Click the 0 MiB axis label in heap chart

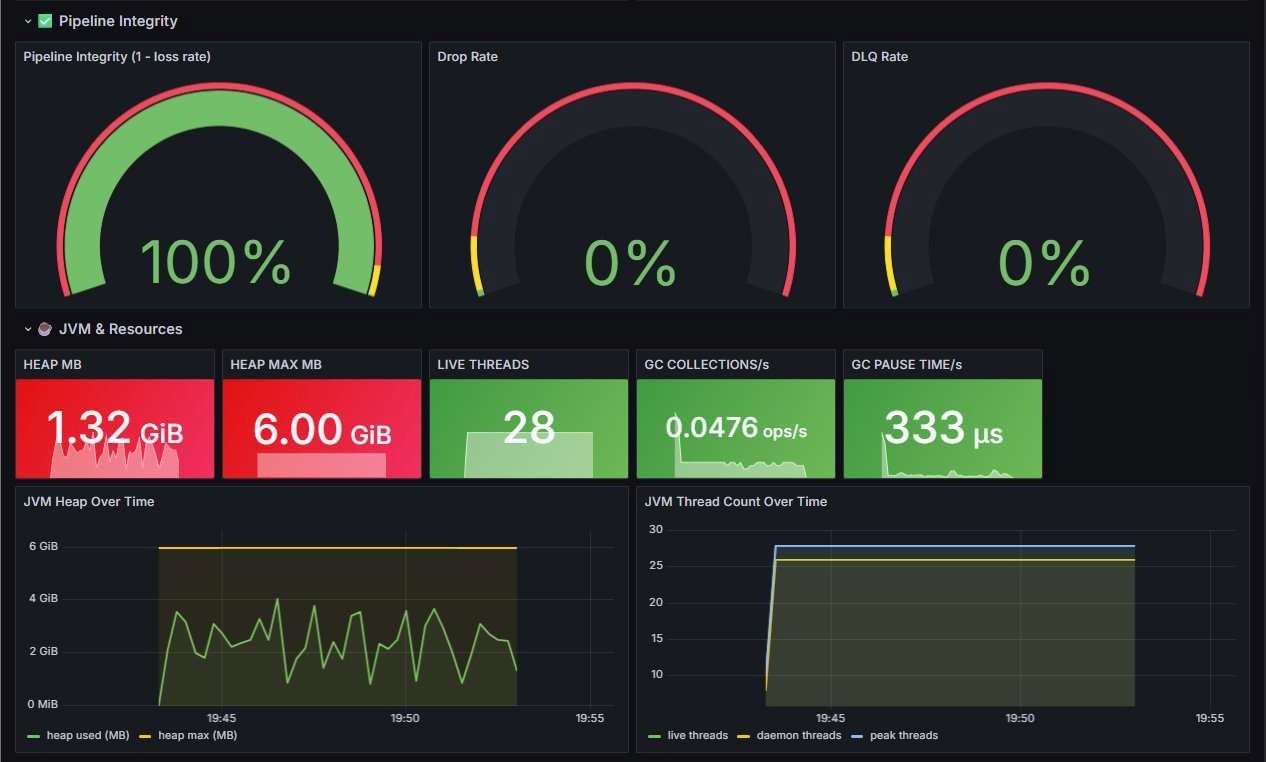pyautogui.click(x=43, y=704)
